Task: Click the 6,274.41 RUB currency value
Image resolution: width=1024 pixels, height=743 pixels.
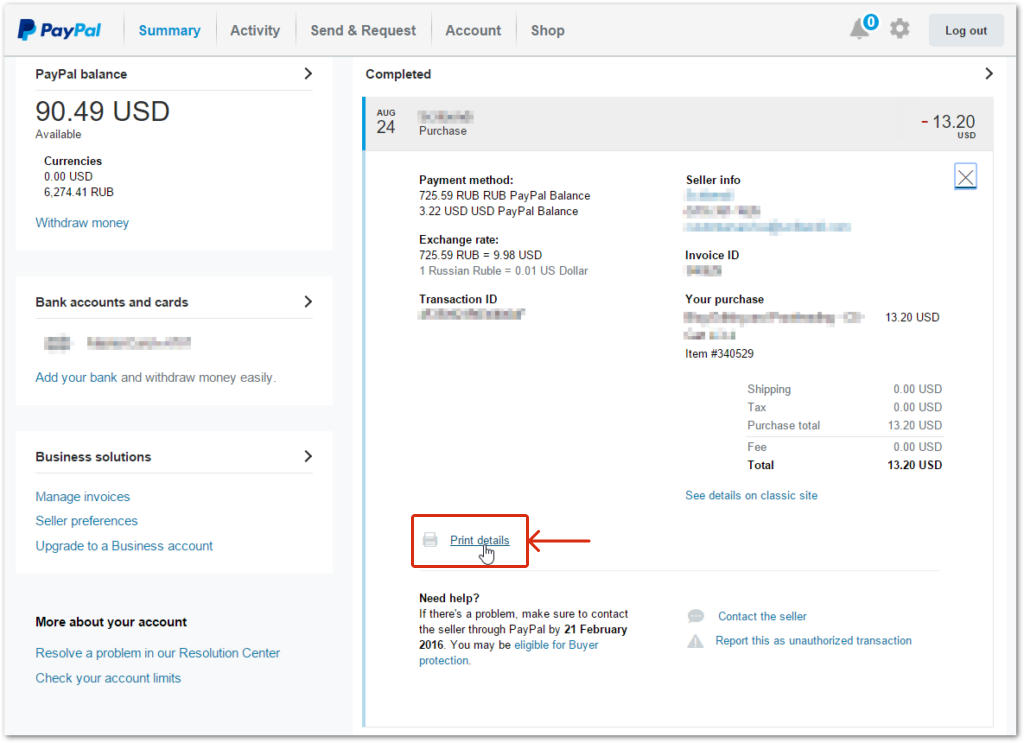Action: pyautogui.click(x=79, y=192)
